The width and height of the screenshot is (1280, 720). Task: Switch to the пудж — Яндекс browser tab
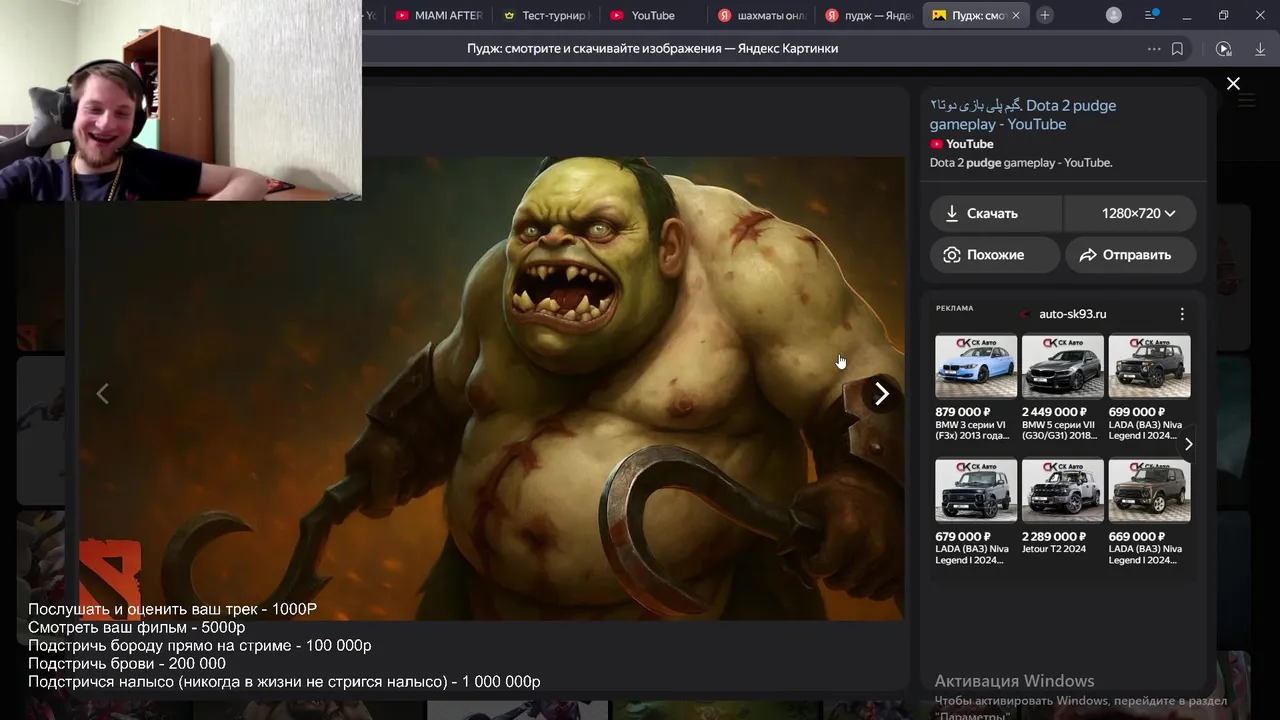tap(868, 15)
